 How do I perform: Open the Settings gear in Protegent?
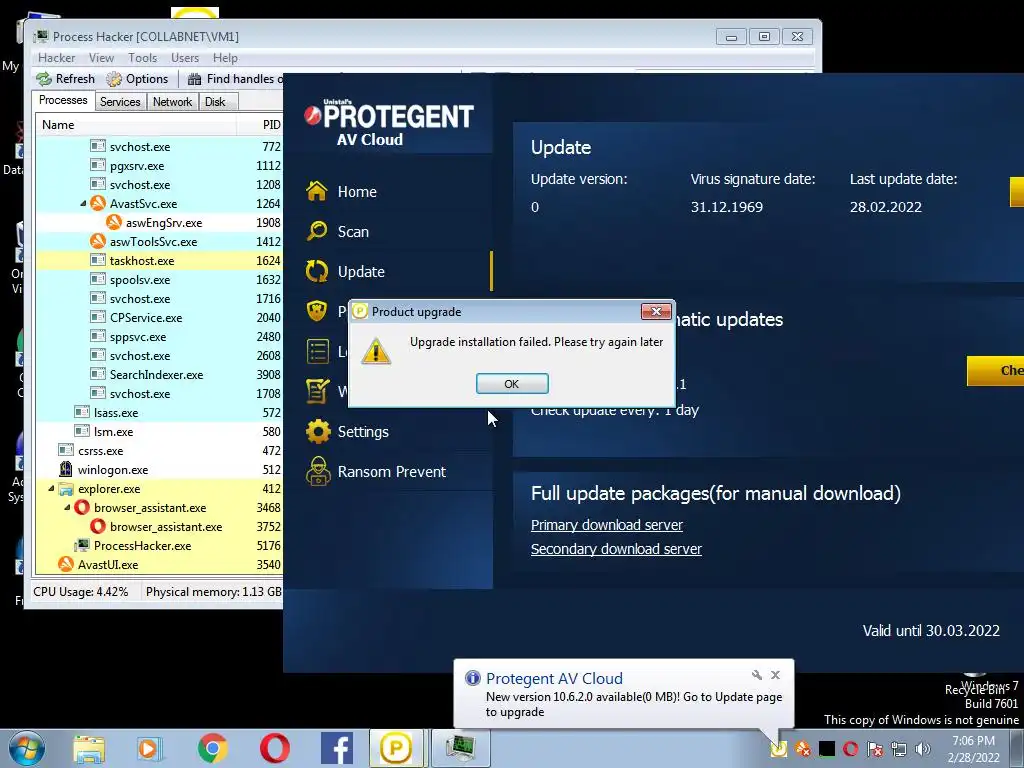pyautogui.click(x=318, y=432)
